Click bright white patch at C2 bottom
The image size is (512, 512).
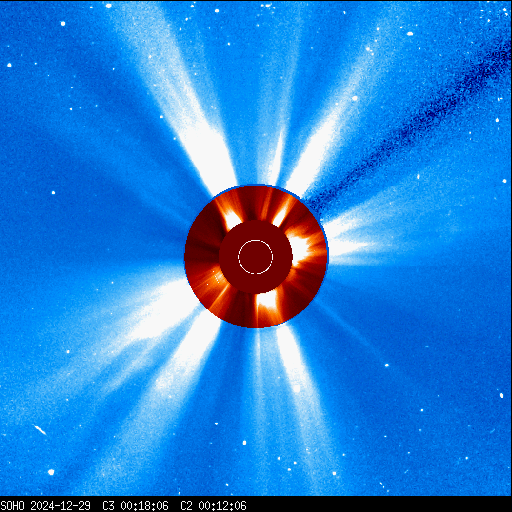[267, 300]
